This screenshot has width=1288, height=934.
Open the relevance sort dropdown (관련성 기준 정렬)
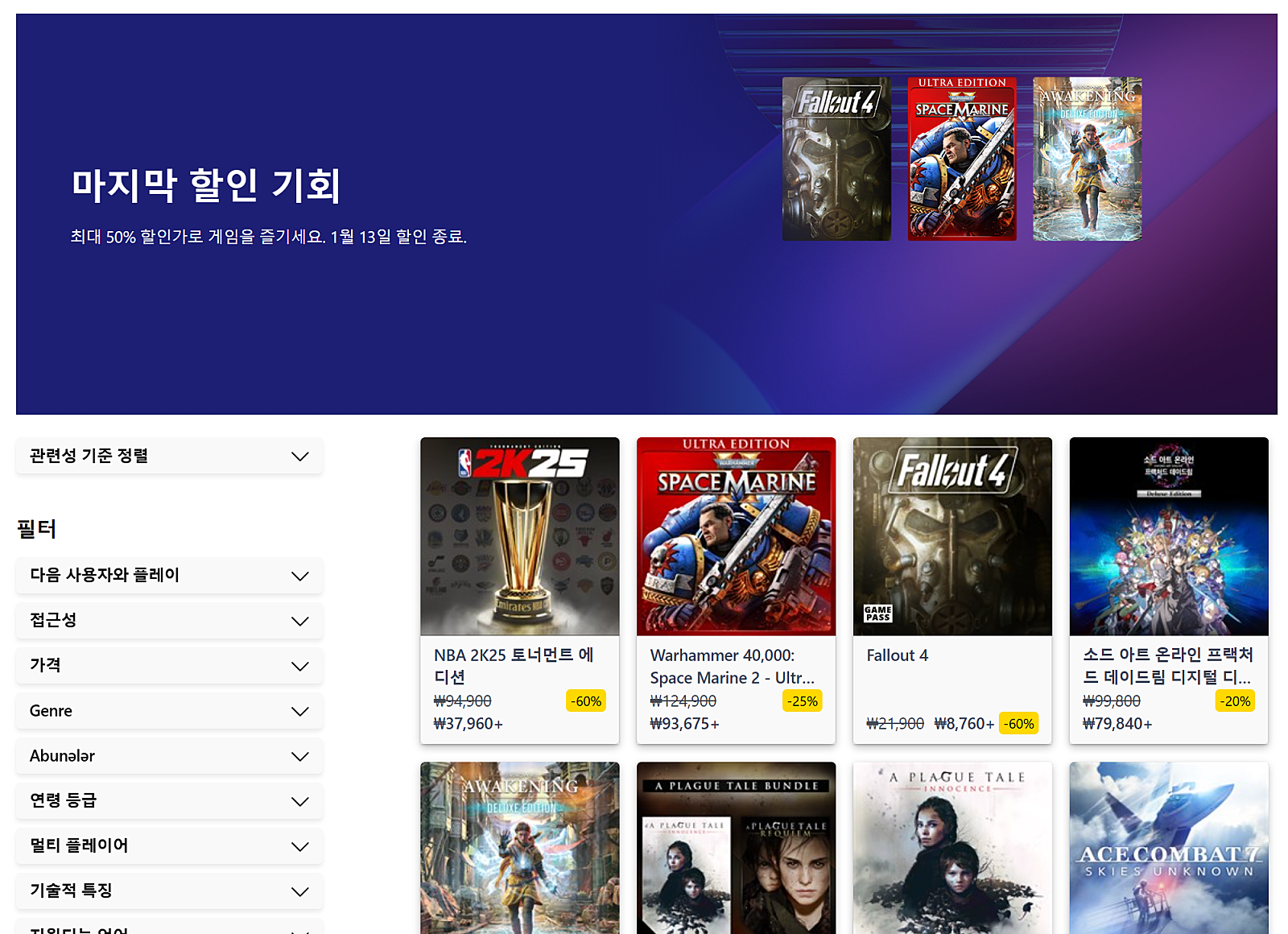[x=169, y=456]
